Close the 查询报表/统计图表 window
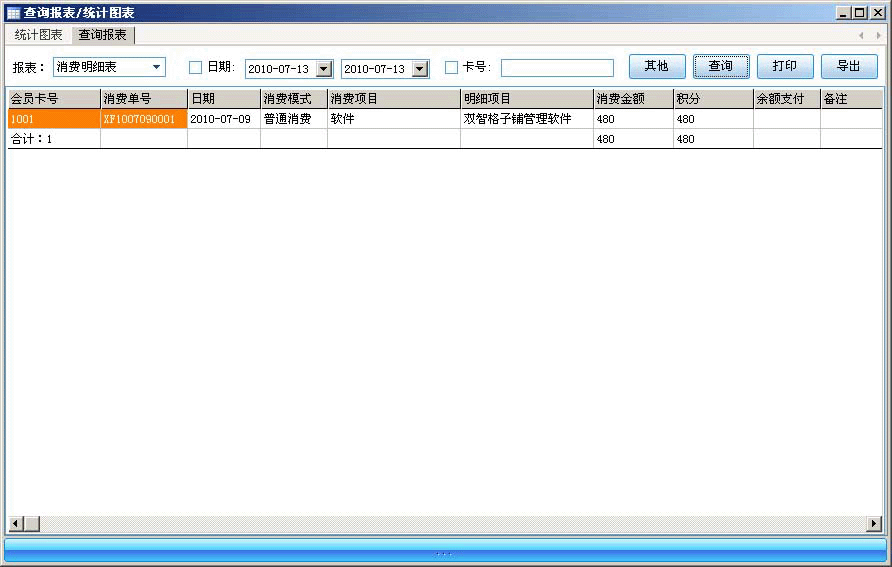 878,13
